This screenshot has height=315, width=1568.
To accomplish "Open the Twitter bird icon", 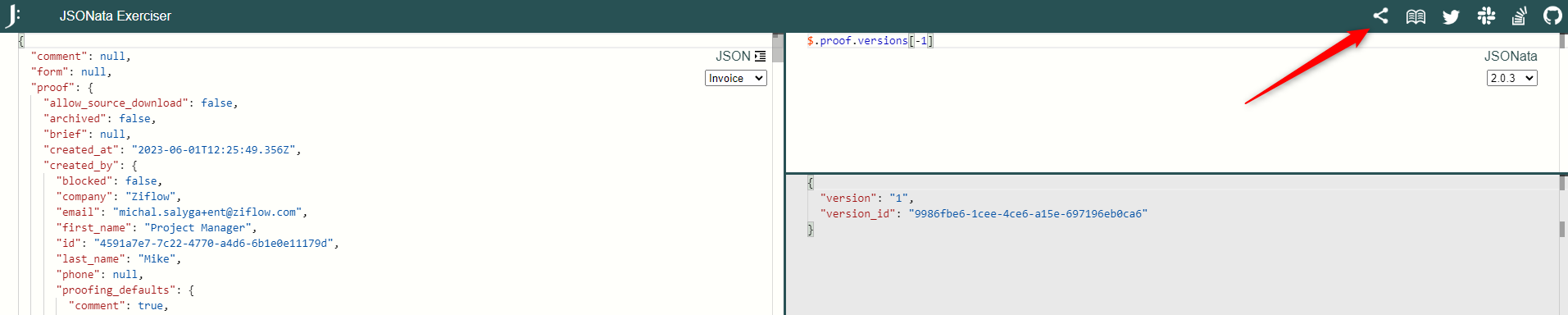I will click(1451, 16).
